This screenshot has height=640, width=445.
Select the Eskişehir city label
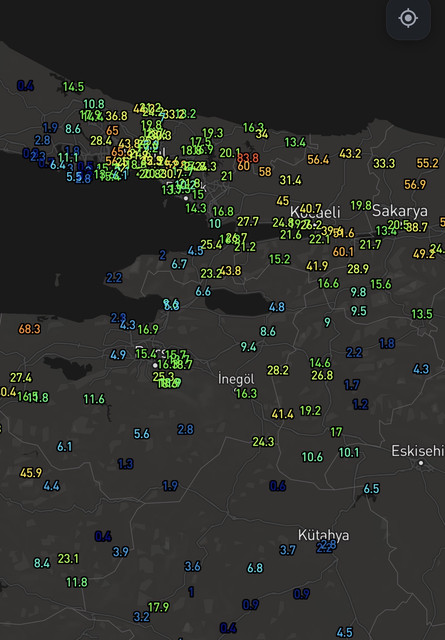(418, 451)
